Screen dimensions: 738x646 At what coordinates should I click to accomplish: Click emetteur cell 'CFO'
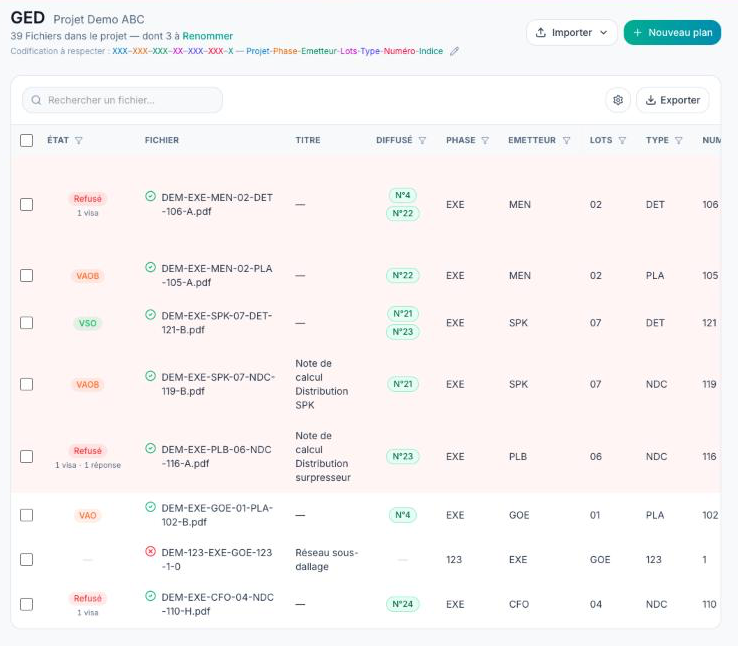click(x=519, y=604)
